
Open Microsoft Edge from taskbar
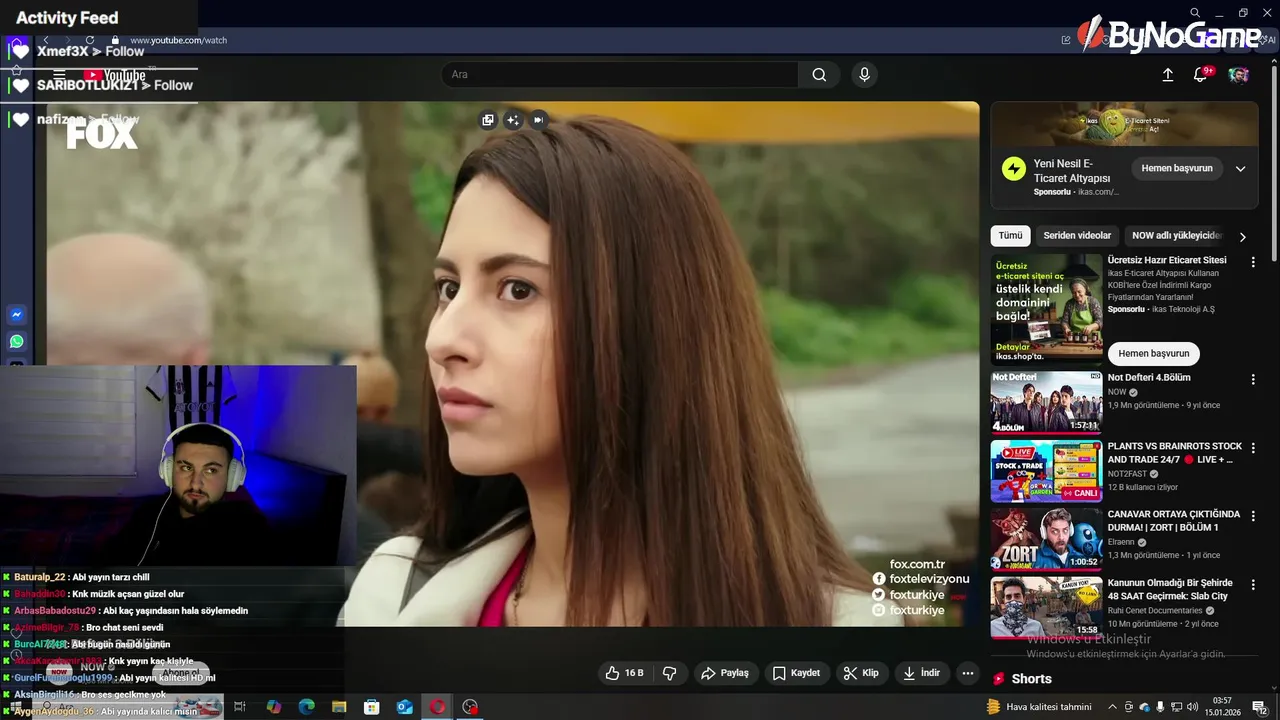coord(306,707)
